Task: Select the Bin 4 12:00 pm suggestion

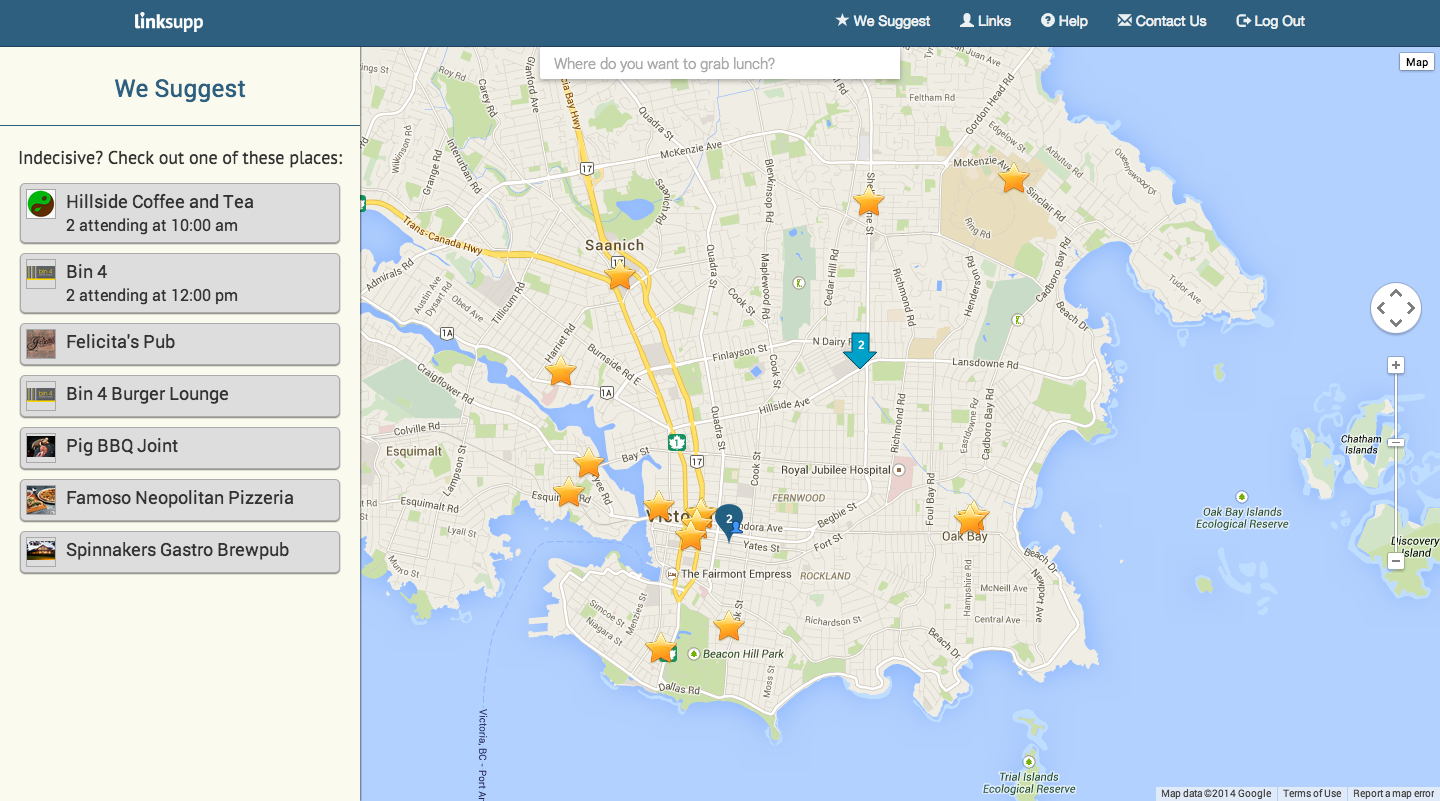Action: click(180, 283)
